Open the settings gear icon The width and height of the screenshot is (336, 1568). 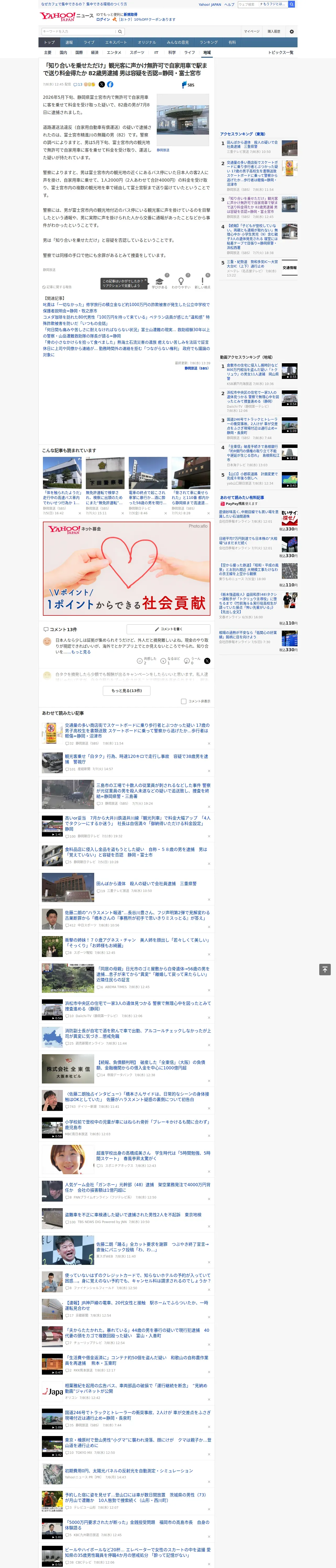tap(292, 32)
